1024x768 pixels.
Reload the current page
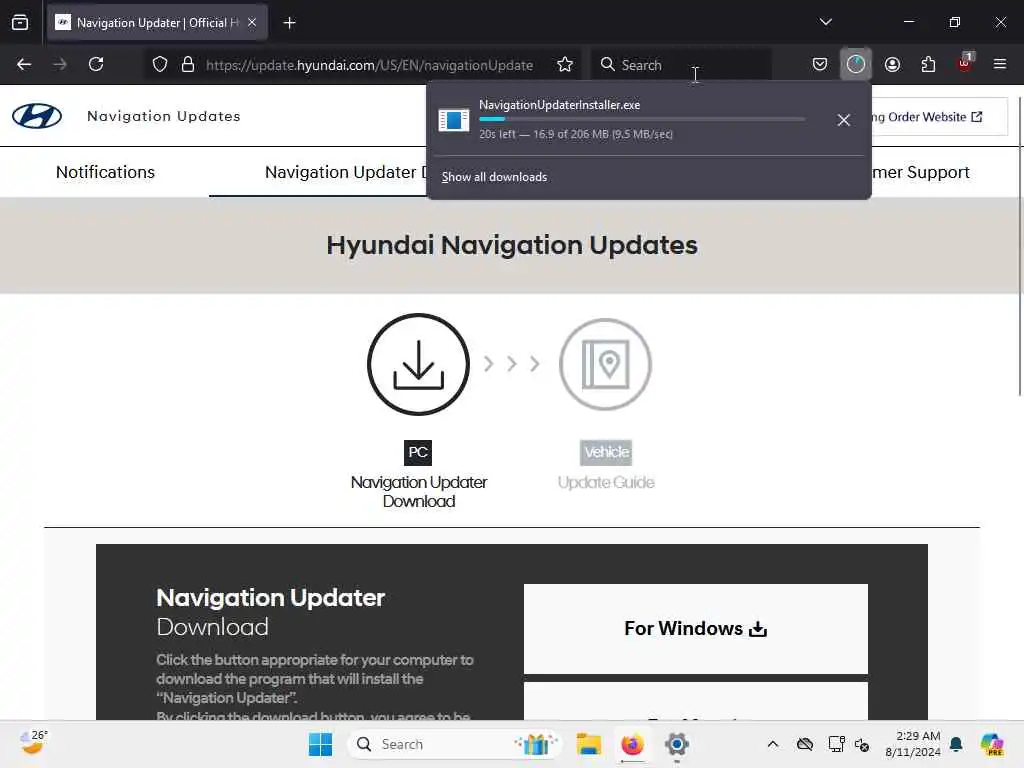(96, 64)
